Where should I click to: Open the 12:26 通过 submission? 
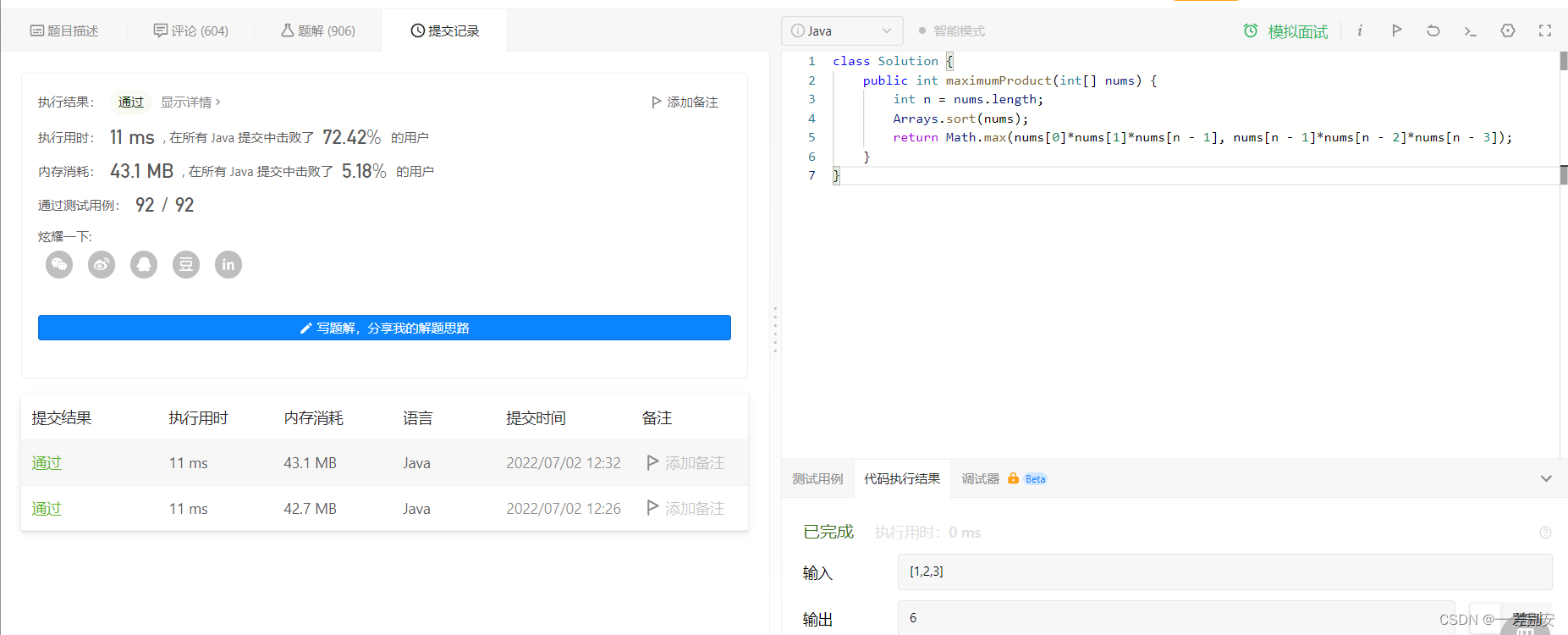click(47, 509)
